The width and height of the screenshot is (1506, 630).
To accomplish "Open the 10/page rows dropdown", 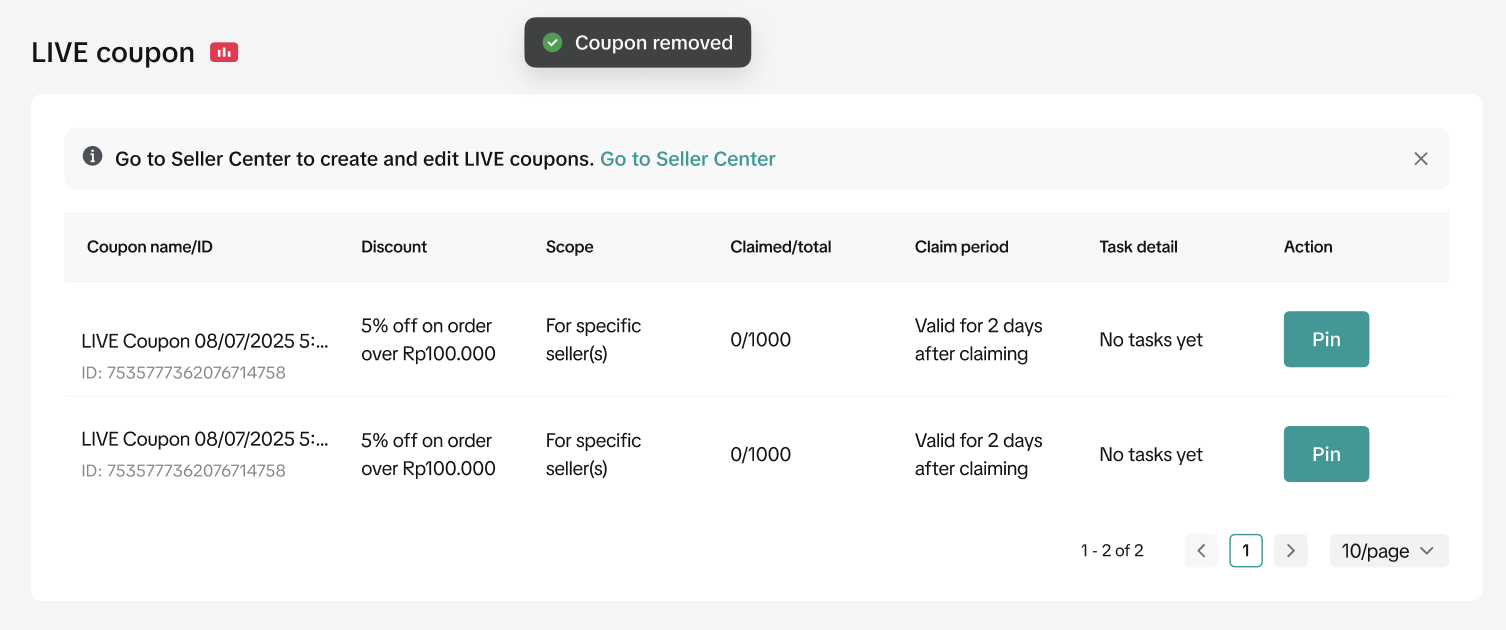I will pyautogui.click(x=1388, y=551).
